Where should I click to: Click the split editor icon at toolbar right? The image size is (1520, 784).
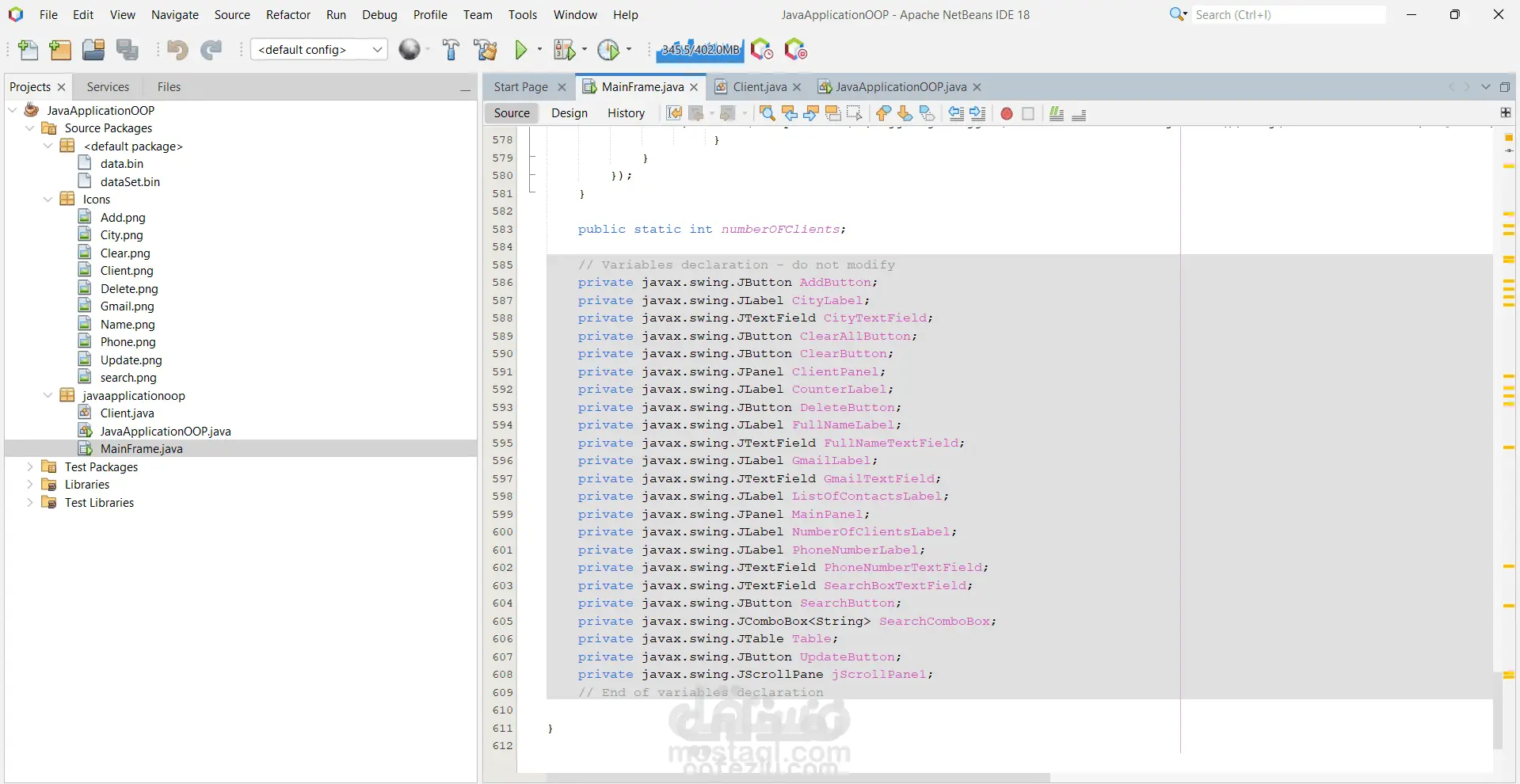1506,112
